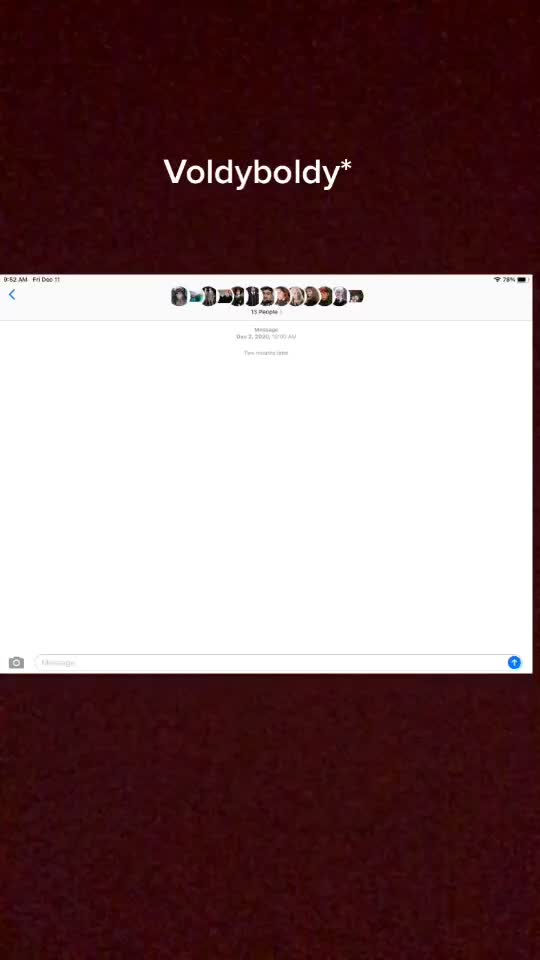
Task: Select the ninth group member avatar
Action: click(296, 296)
